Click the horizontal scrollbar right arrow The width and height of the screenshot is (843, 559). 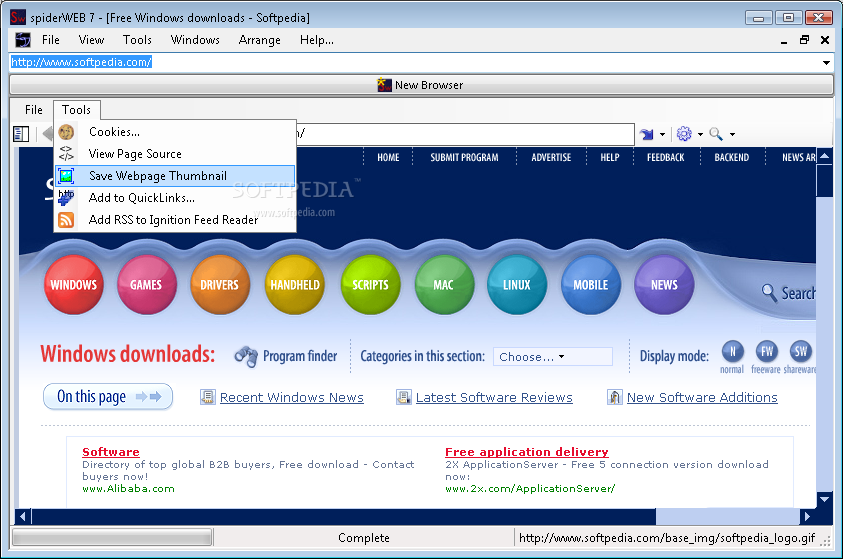807,517
